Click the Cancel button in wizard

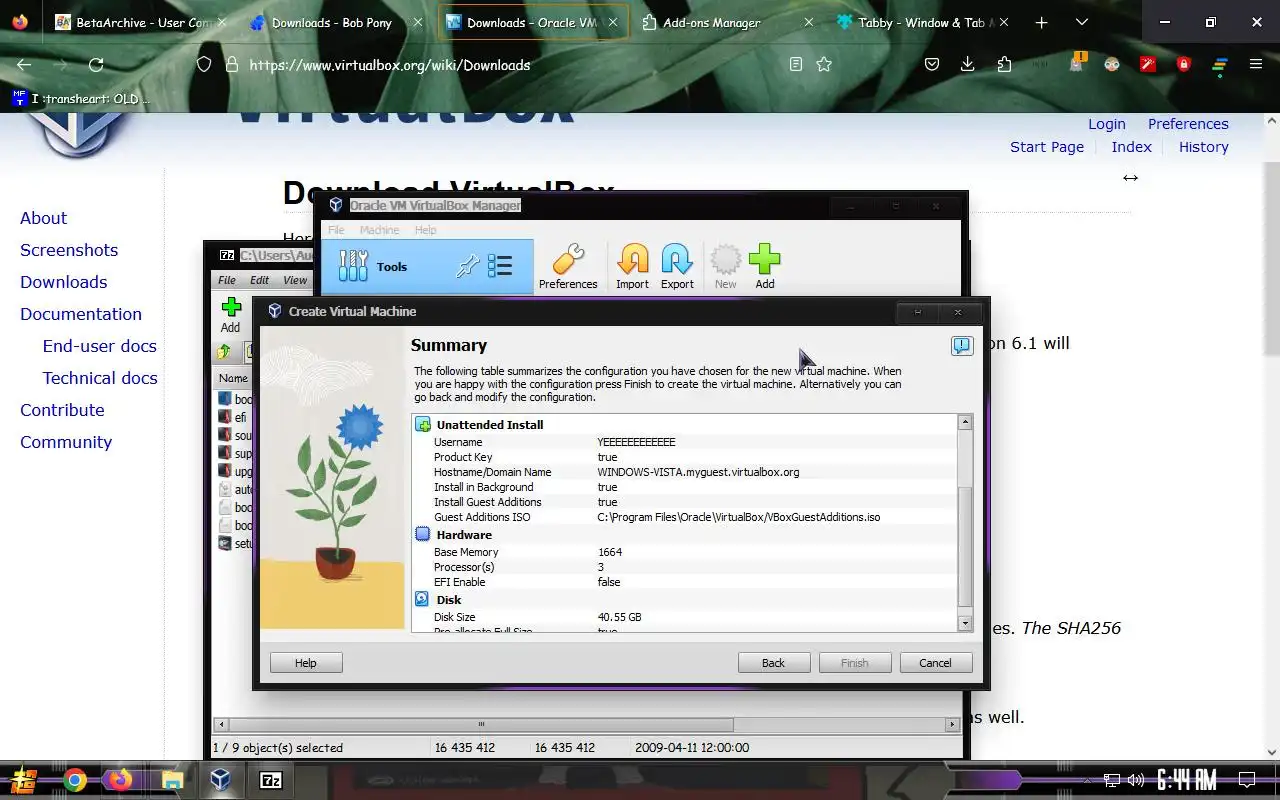(935, 663)
